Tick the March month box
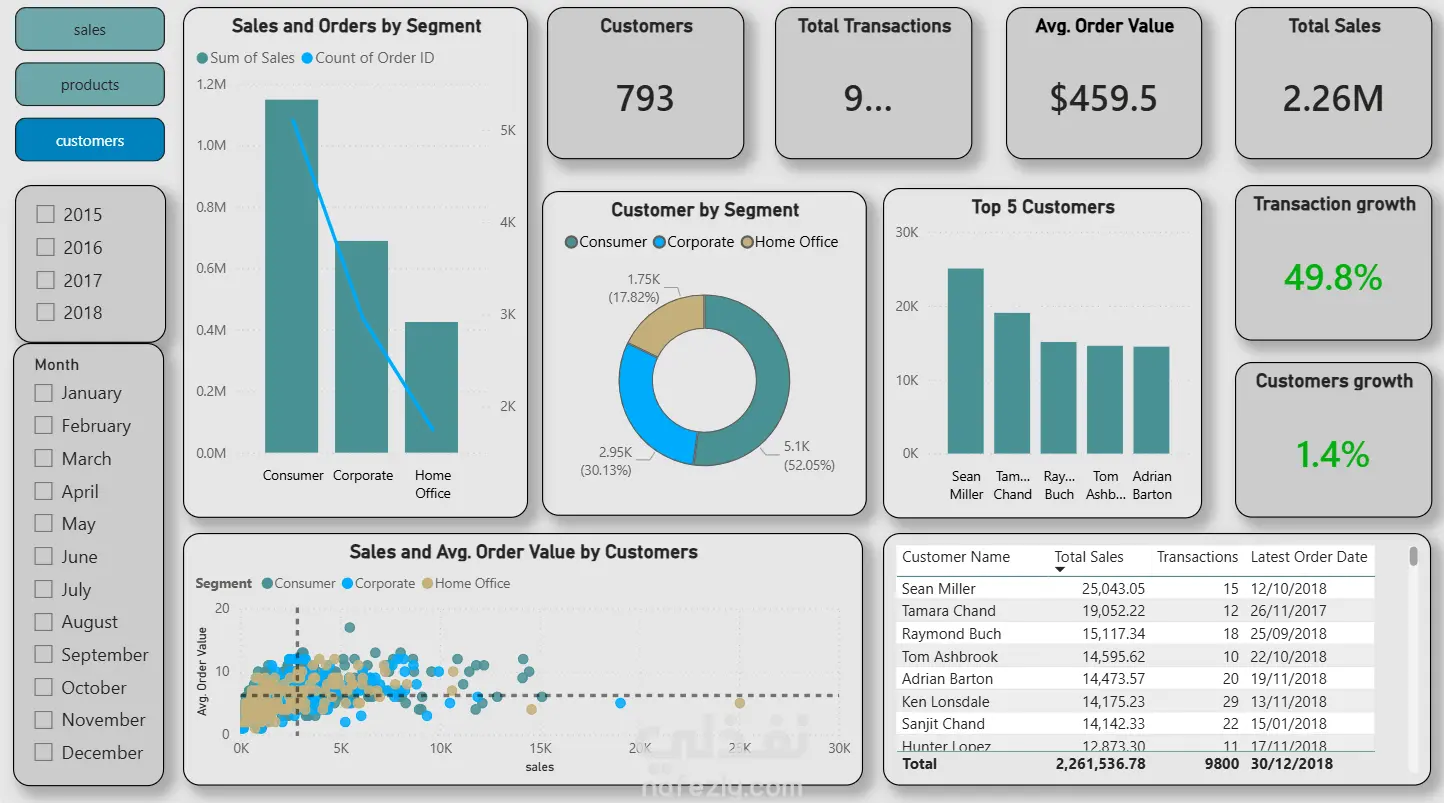The height and width of the screenshot is (803, 1444). [43, 458]
